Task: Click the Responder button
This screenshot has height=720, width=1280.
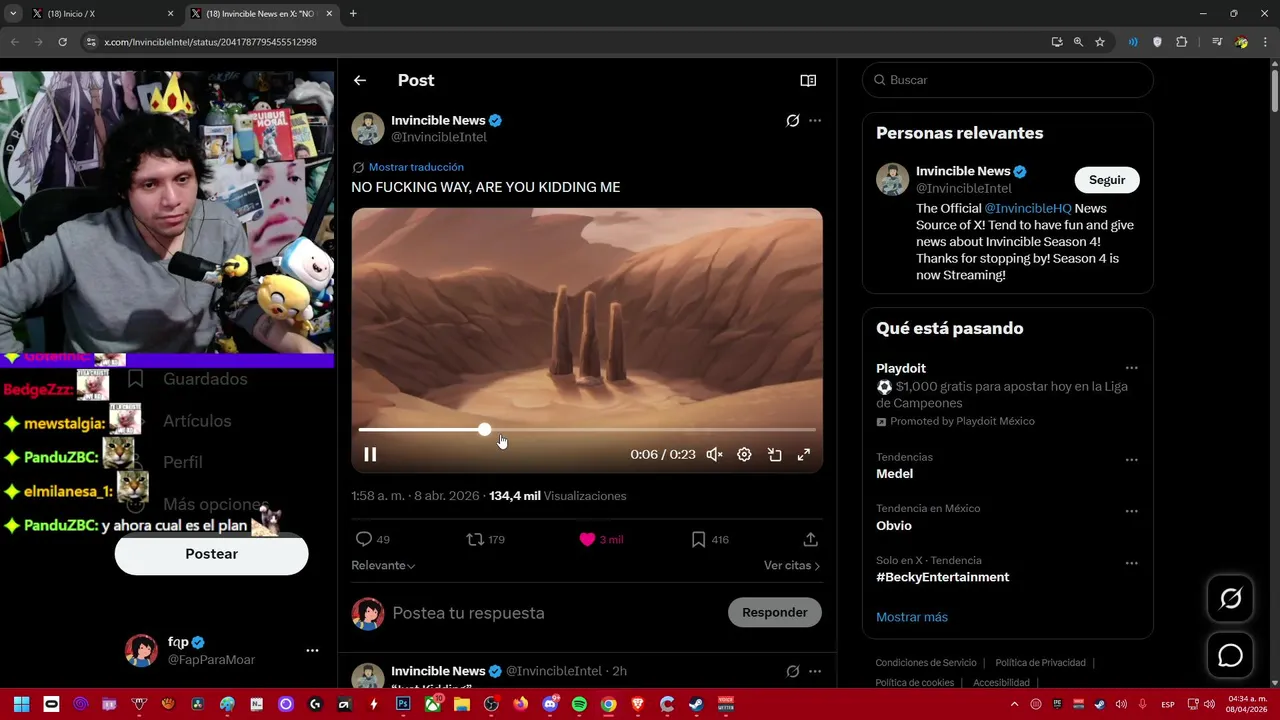Action: pos(775,612)
